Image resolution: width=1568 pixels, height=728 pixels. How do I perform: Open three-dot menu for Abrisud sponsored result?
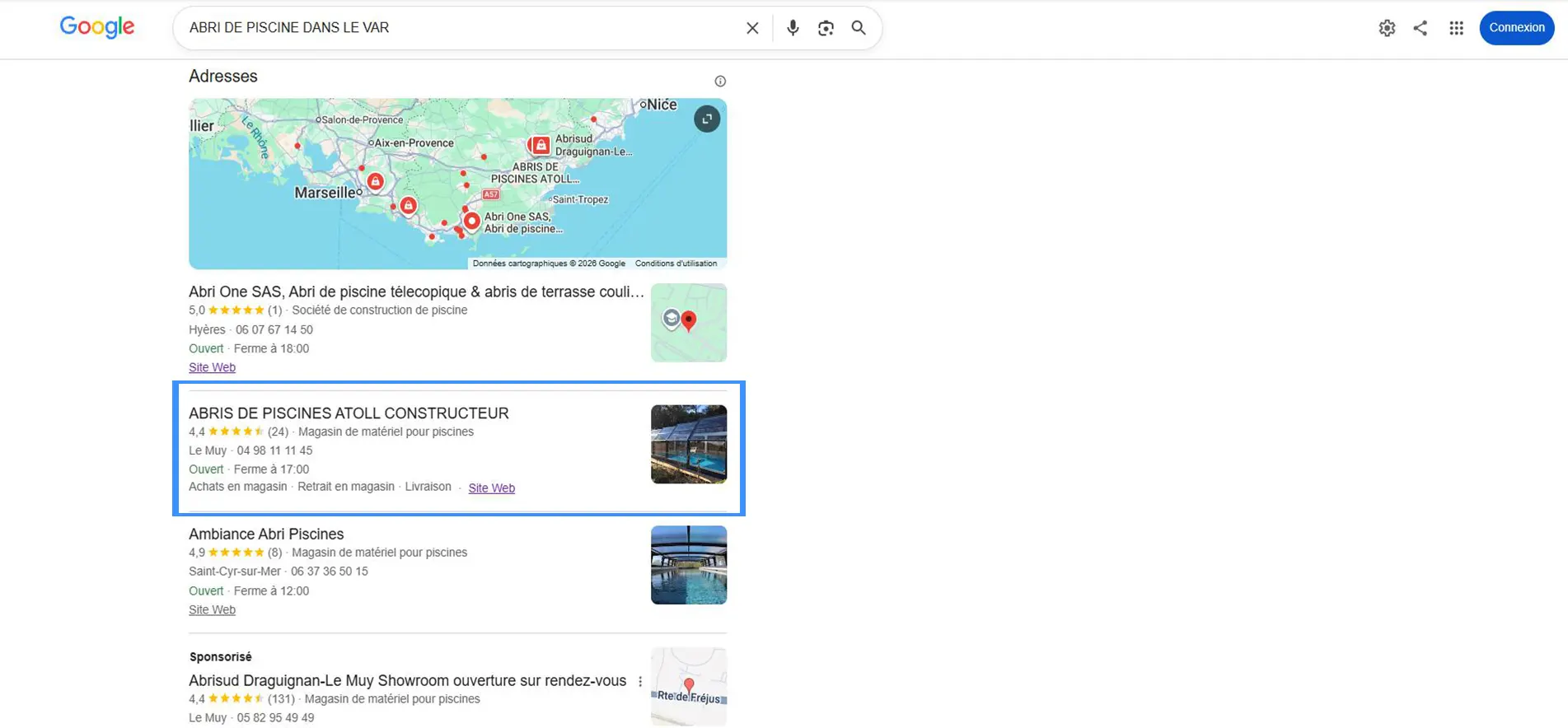pos(640,681)
